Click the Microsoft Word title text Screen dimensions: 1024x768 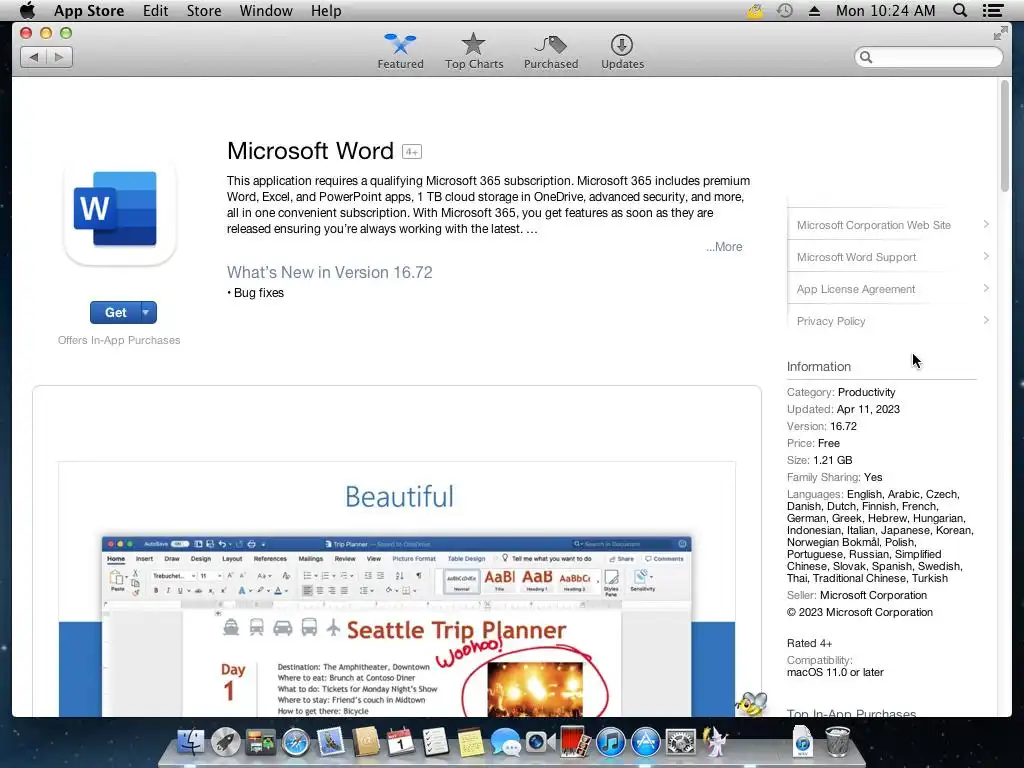click(310, 151)
